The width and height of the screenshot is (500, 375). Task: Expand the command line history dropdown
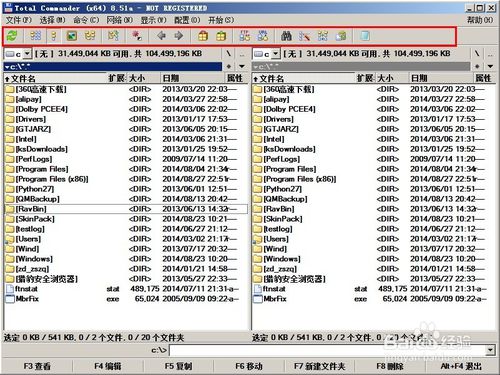click(490, 350)
